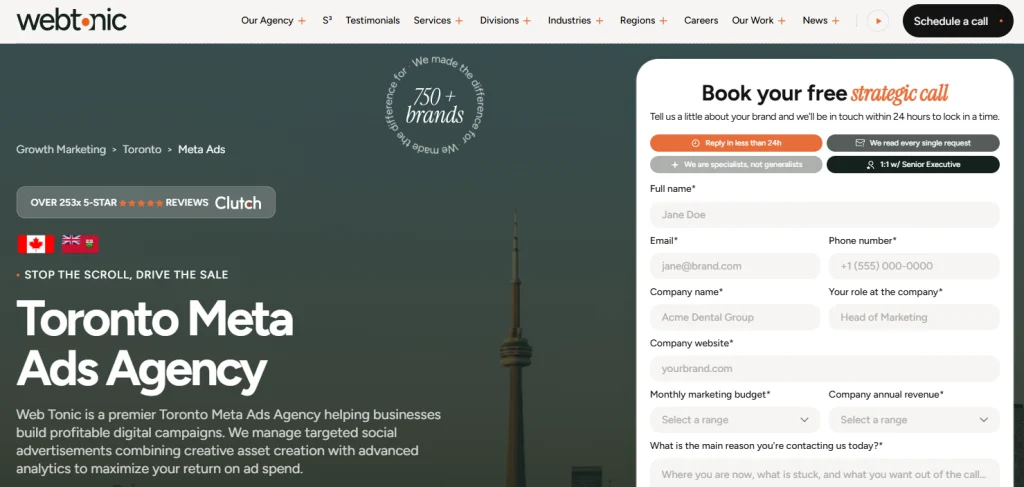Click the five orange stars rating

click(141, 203)
